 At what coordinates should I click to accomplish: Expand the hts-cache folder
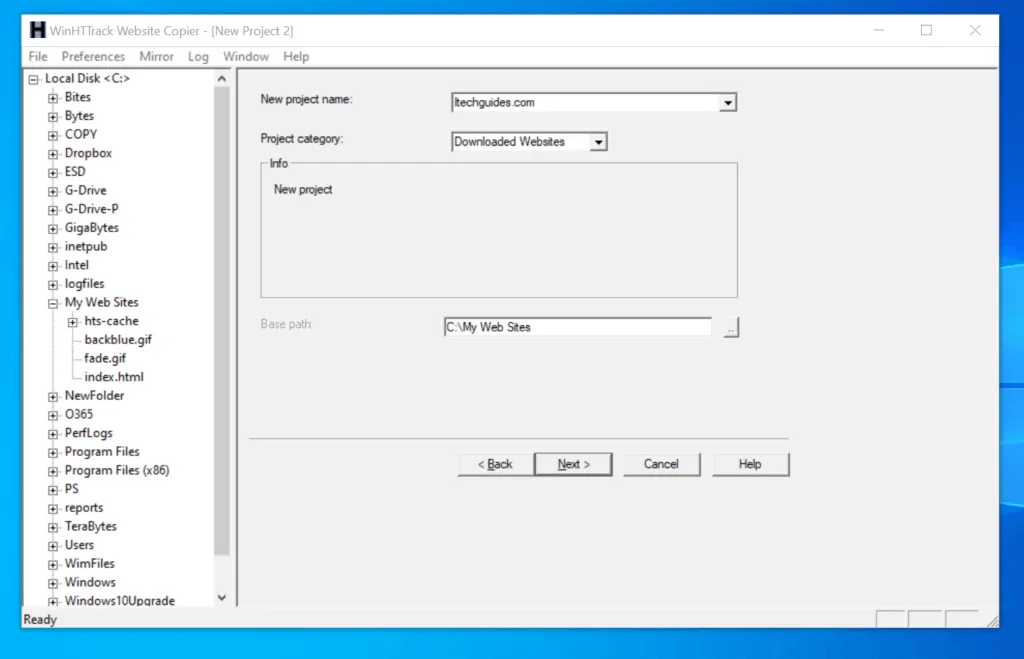tap(72, 322)
